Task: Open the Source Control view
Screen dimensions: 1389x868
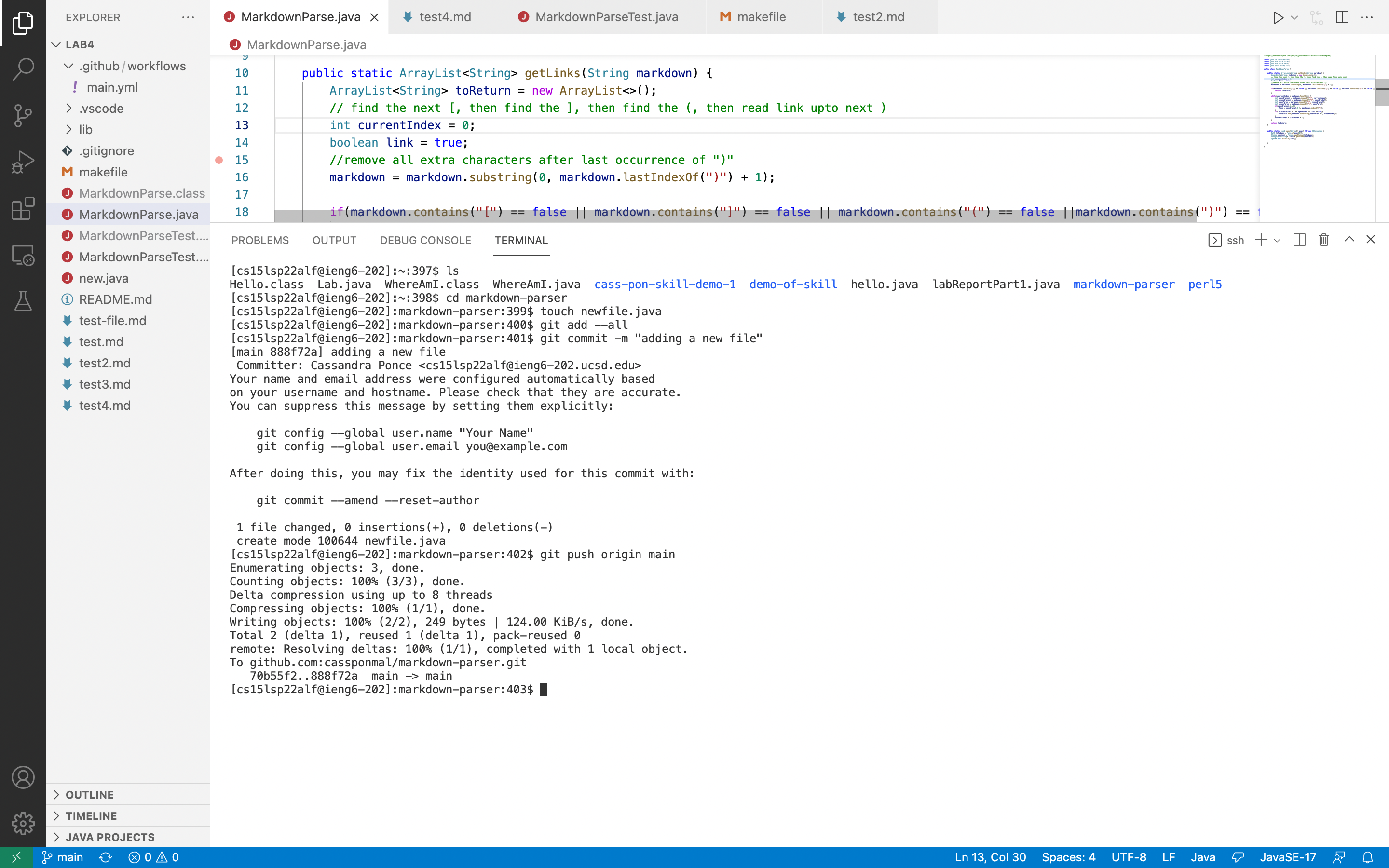Action: (23, 115)
